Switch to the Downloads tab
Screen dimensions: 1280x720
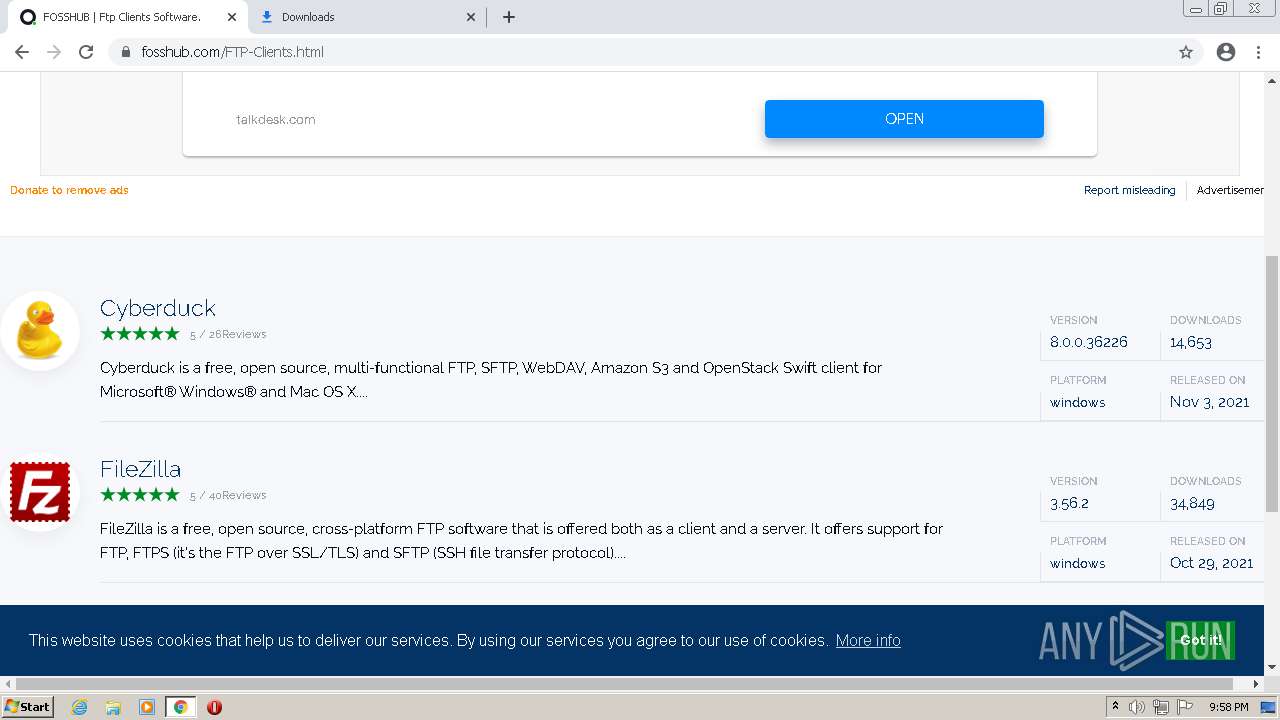tap(366, 17)
